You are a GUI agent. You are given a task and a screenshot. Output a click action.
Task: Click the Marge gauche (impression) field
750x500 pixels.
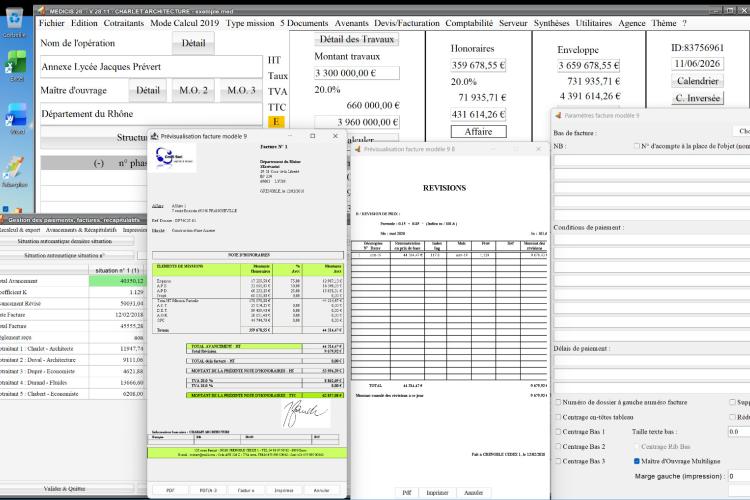pyautogui.click(x=739, y=476)
